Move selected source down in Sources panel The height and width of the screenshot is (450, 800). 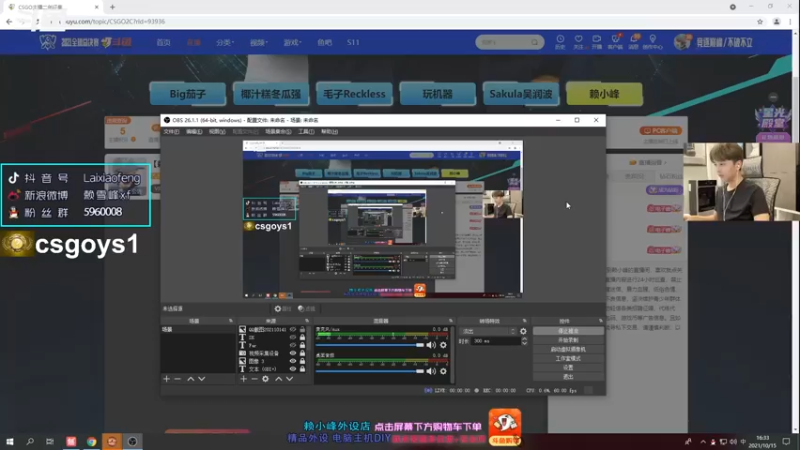coord(289,379)
